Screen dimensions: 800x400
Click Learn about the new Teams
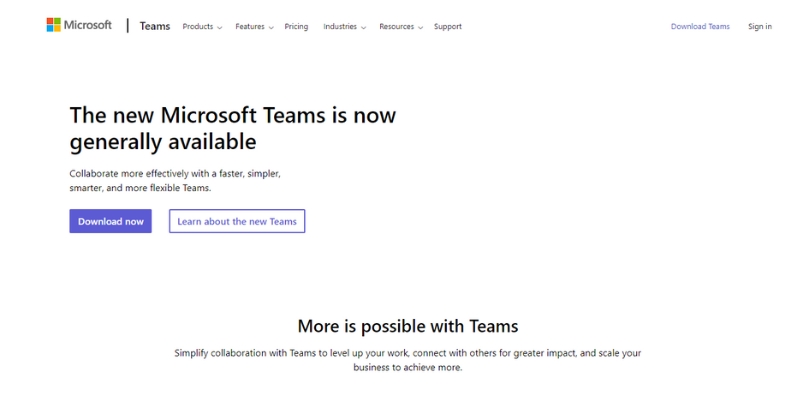point(237,221)
